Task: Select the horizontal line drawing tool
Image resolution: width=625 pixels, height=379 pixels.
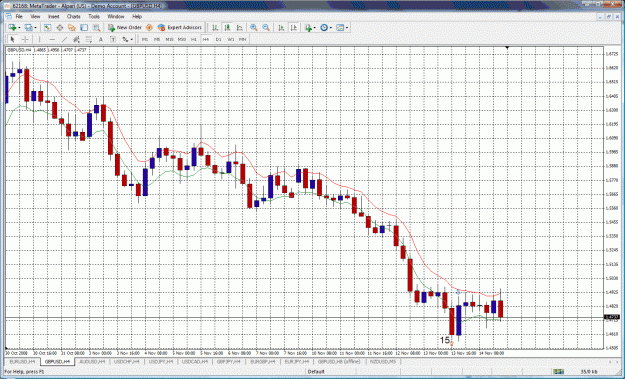Action: [x=52, y=39]
